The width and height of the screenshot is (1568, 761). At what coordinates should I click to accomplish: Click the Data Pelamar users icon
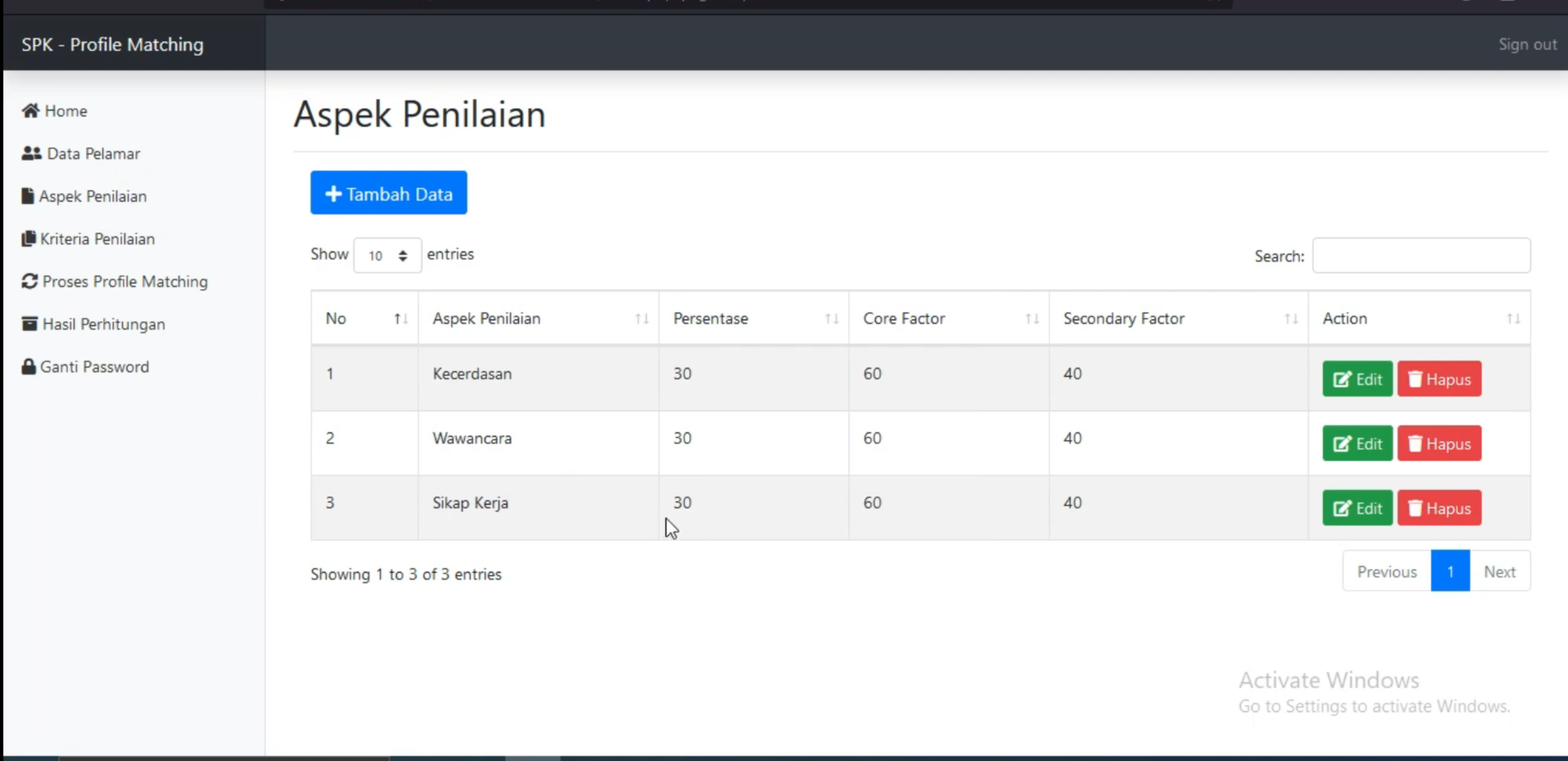32,153
